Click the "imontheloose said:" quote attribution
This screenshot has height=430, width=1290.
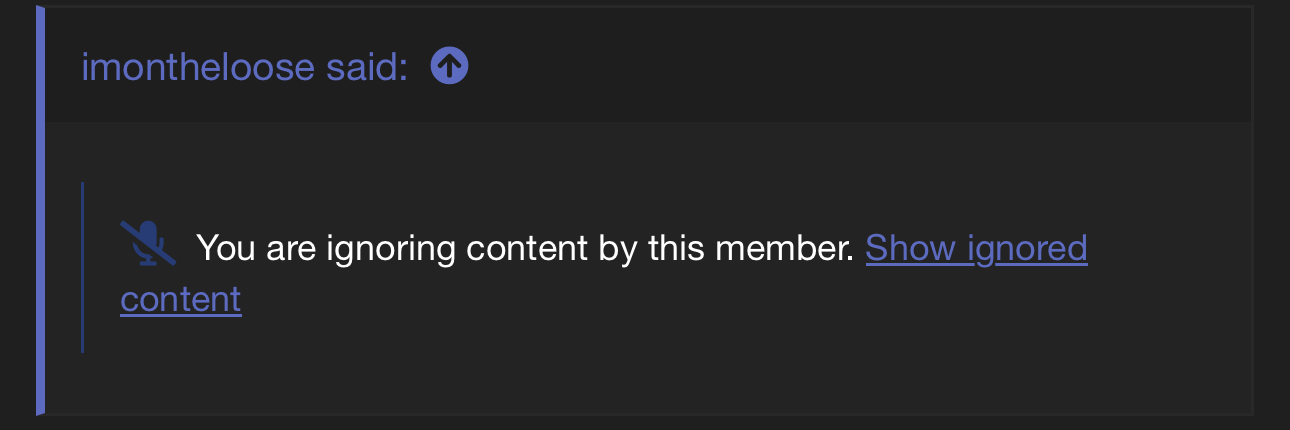pyautogui.click(x=244, y=68)
